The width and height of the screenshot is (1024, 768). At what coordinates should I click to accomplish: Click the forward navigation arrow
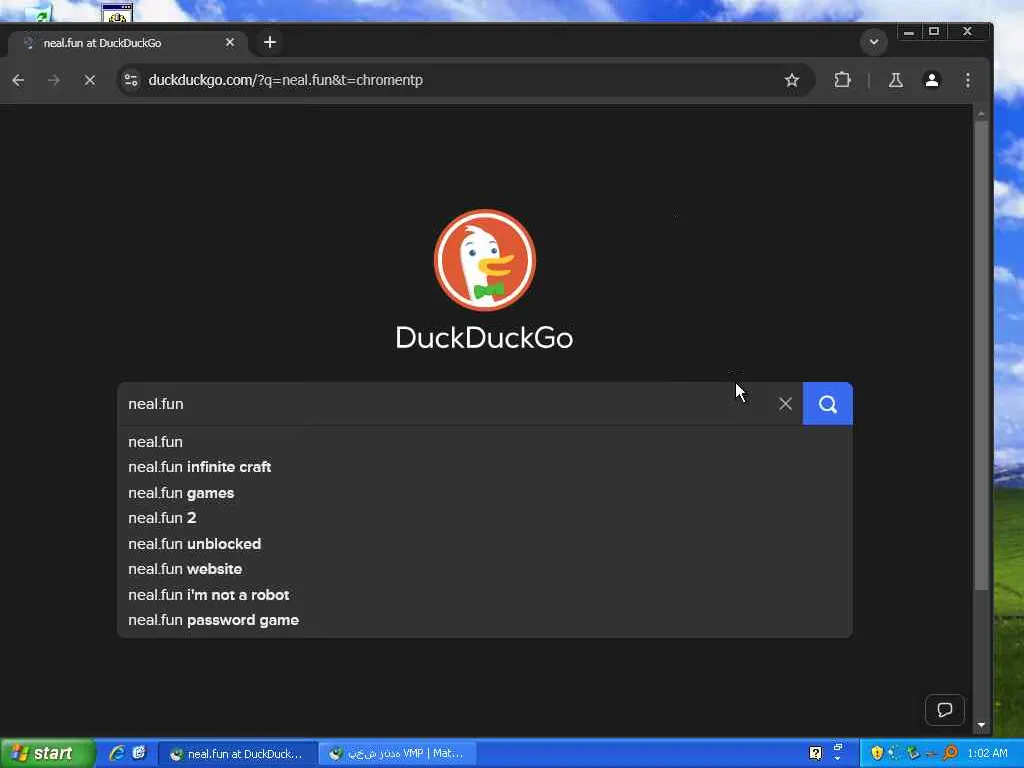[x=54, y=80]
